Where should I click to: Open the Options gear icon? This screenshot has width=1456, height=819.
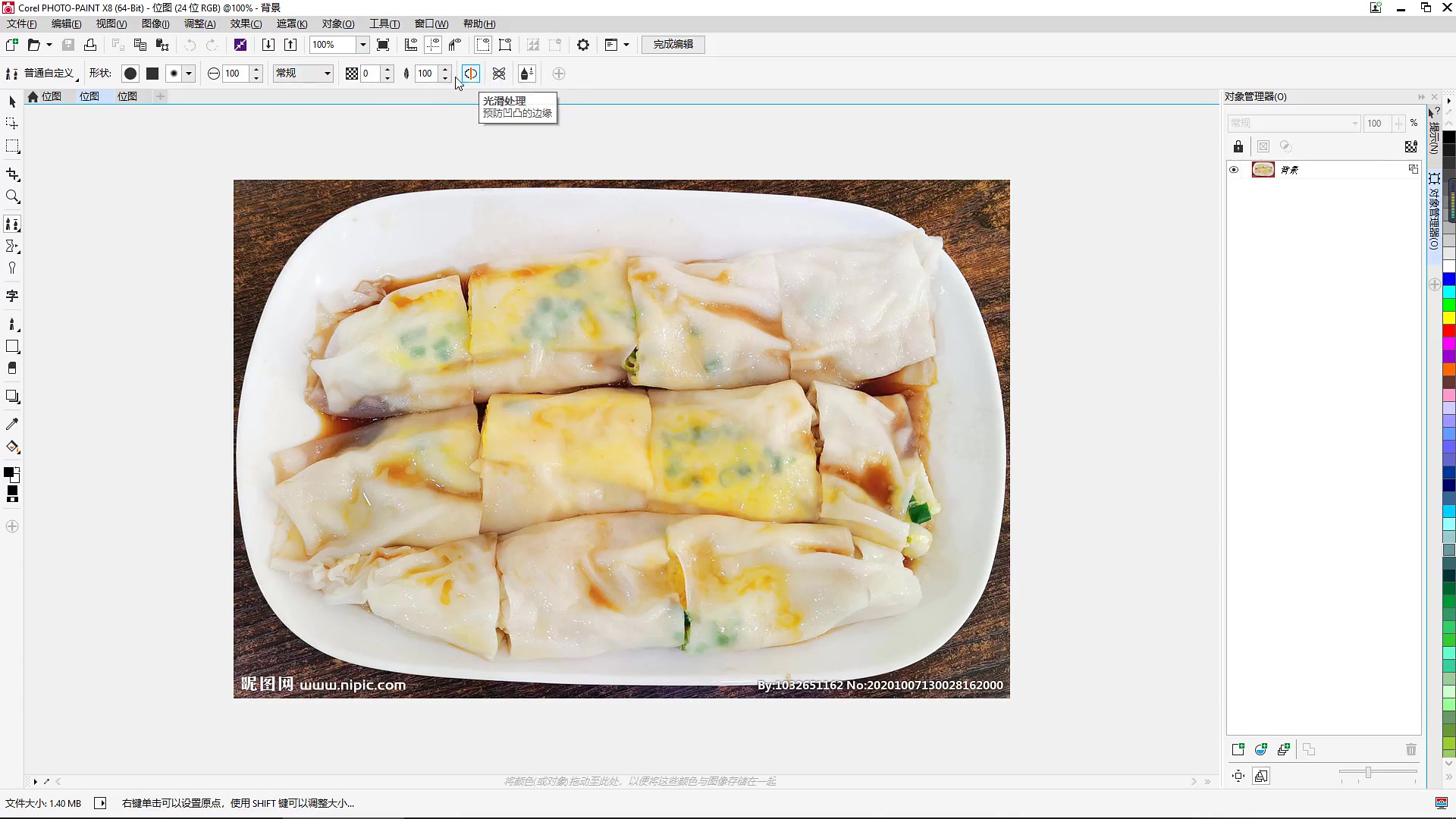(583, 45)
